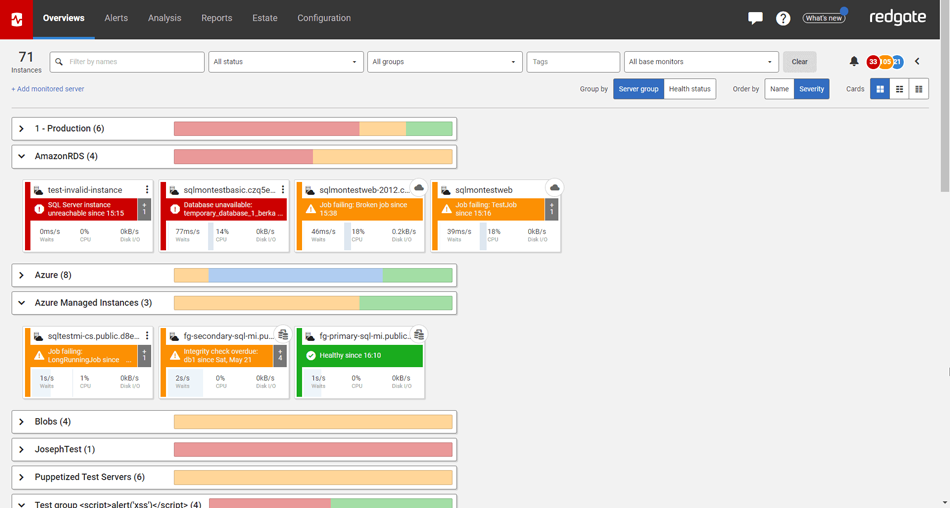950x508 pixels.
Task: Group by Server group
Action: pyautogui.click(x=639, y=89)
